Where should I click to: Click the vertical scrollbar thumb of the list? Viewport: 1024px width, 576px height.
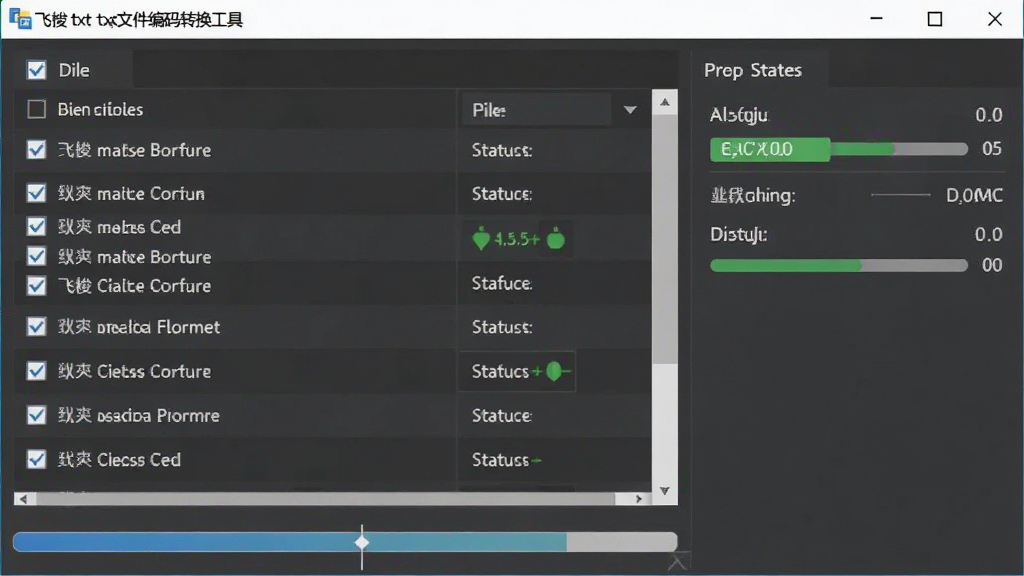(664, 238)
